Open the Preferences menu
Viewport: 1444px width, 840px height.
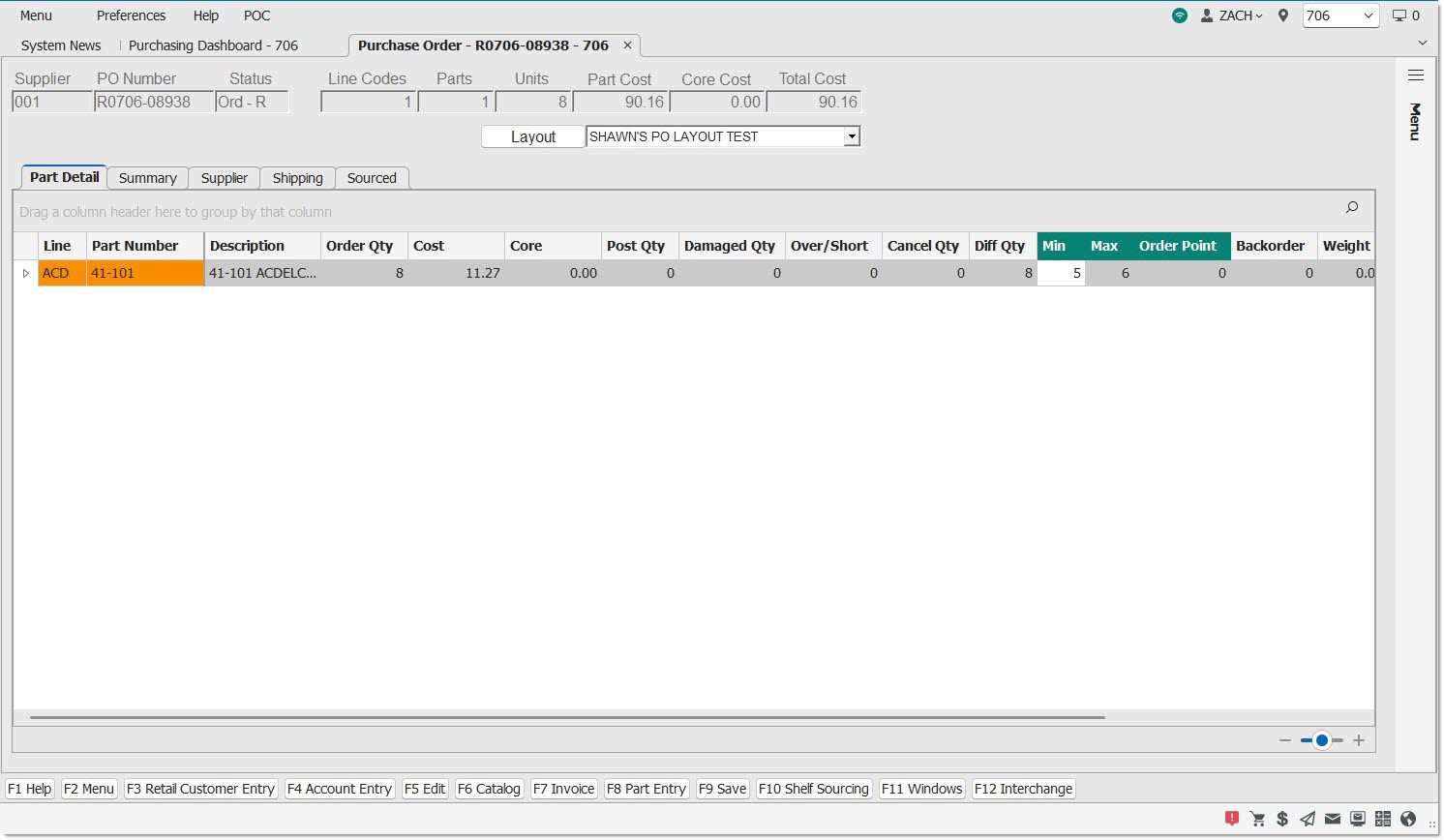point(131,15)
